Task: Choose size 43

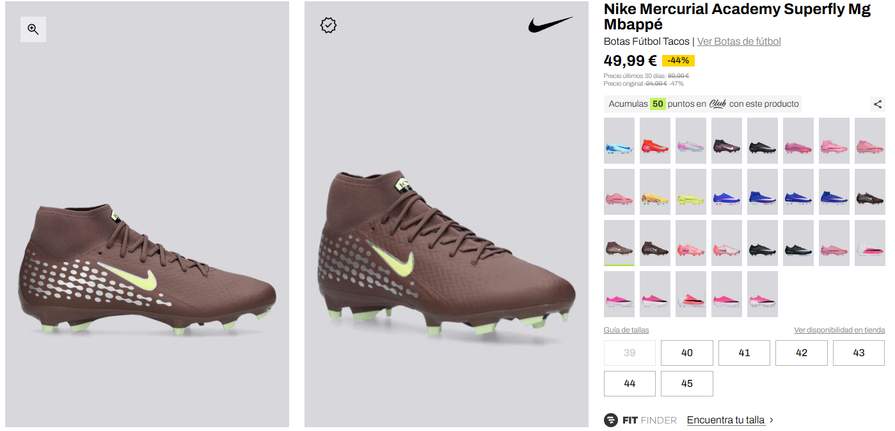Action: (x=858, y=353)
